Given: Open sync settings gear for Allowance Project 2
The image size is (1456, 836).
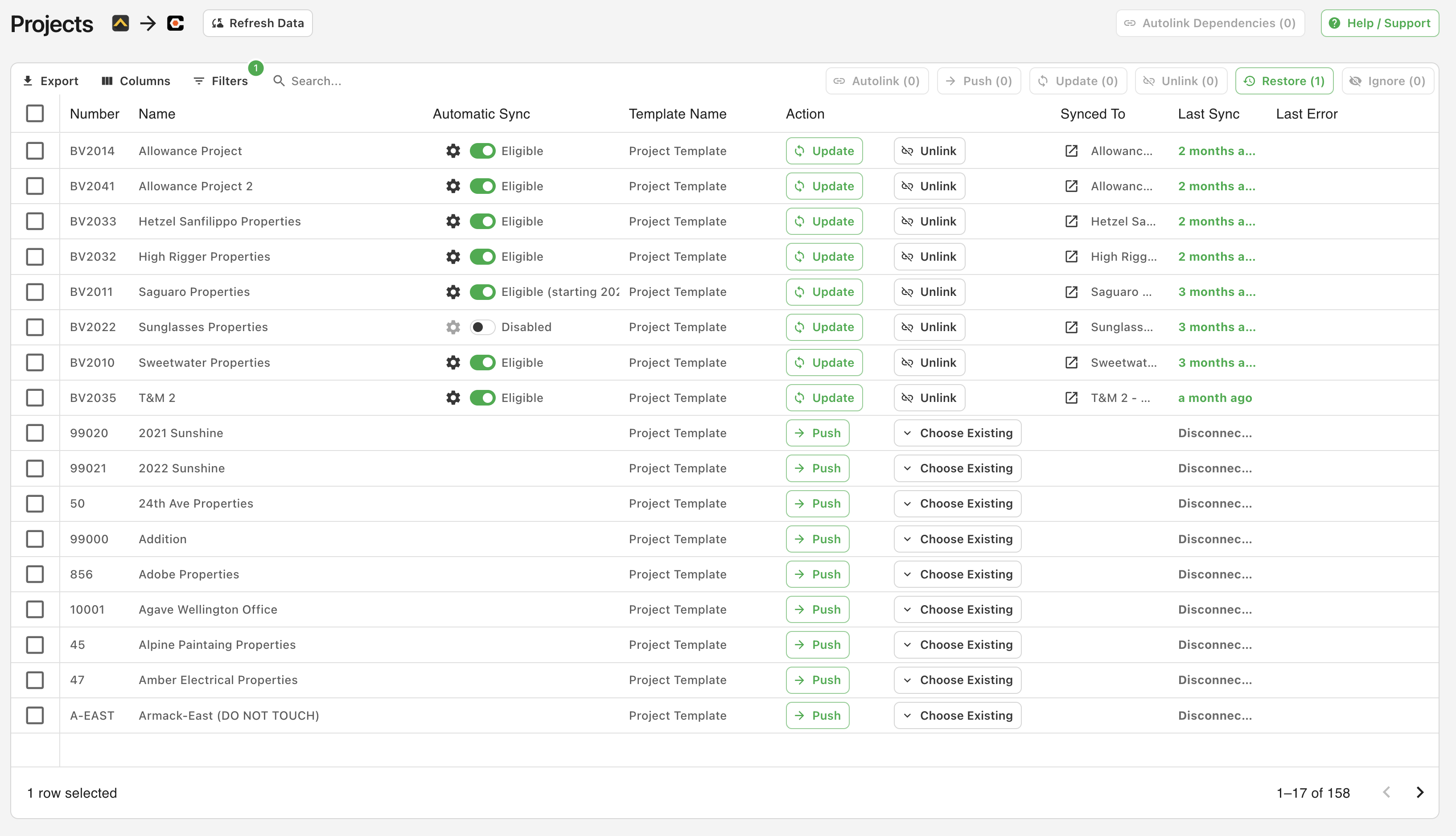Looking at the screenshot, I should [453, 186].
